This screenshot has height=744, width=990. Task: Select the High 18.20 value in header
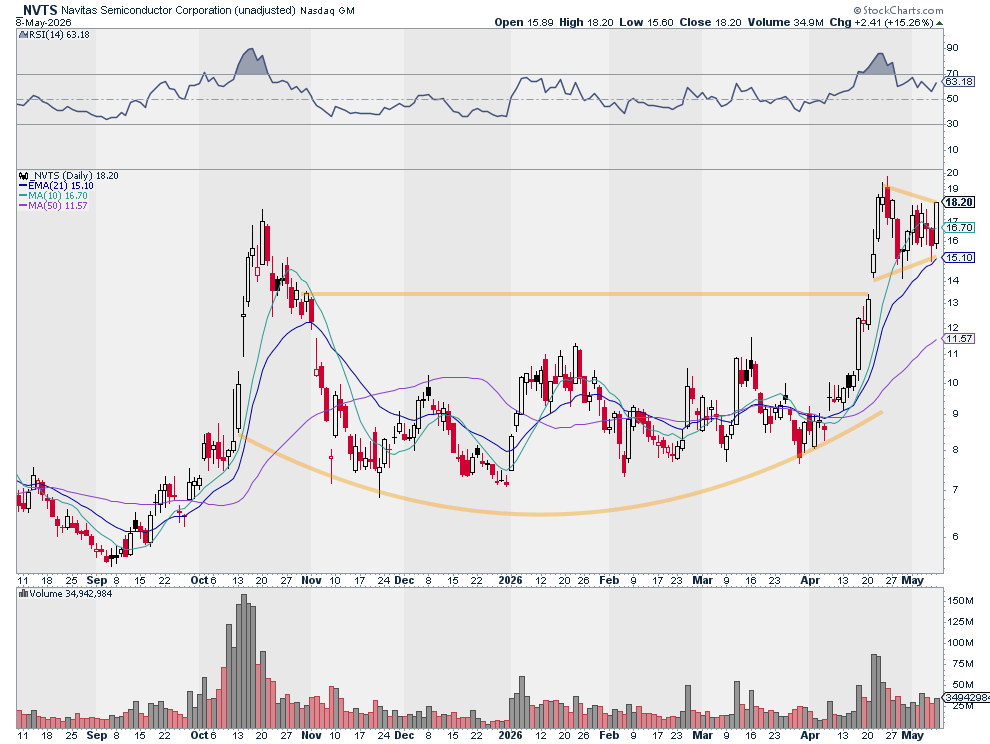586,22
